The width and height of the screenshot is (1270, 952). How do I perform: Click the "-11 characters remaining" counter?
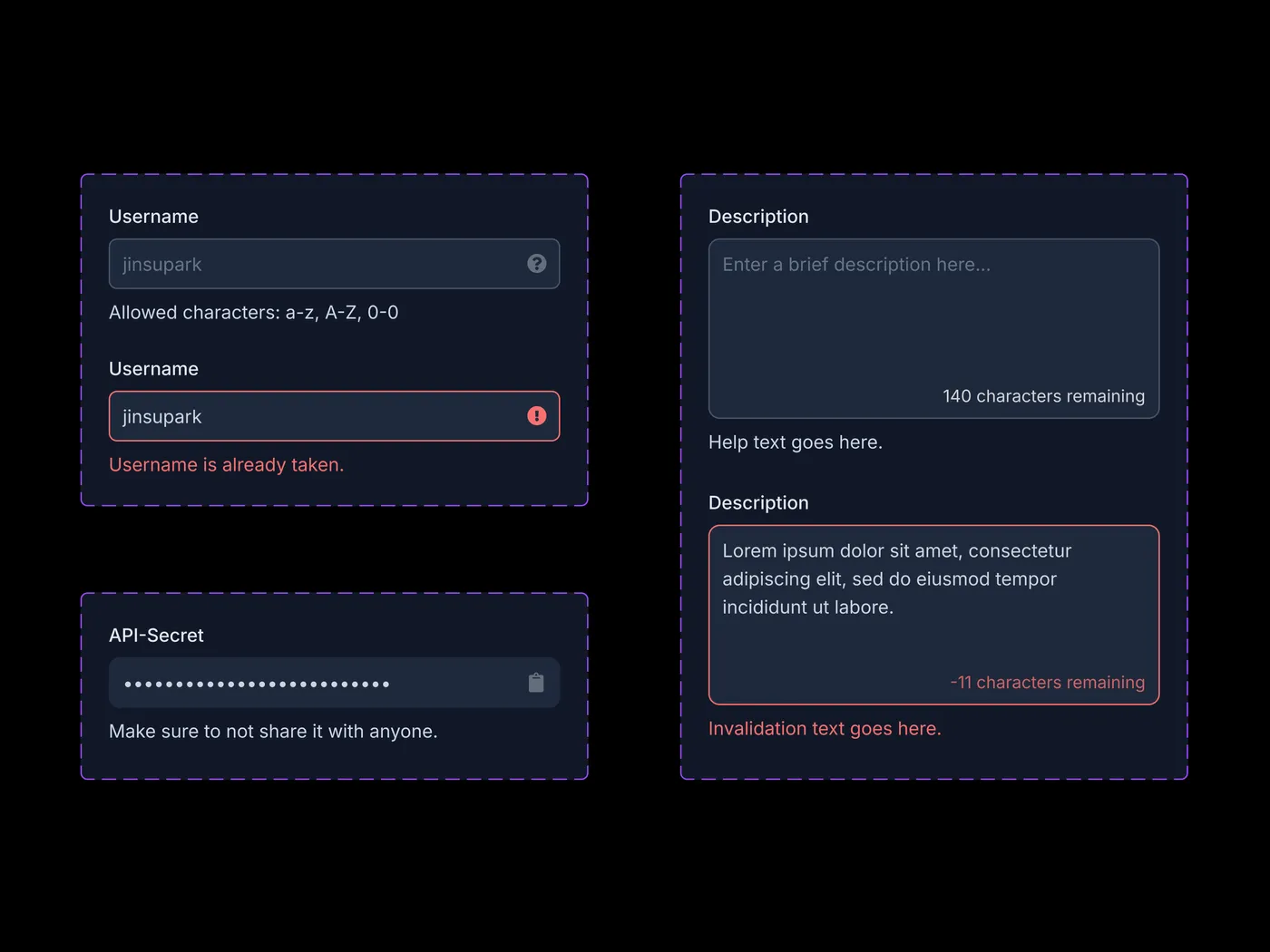tap(1047, 683)
